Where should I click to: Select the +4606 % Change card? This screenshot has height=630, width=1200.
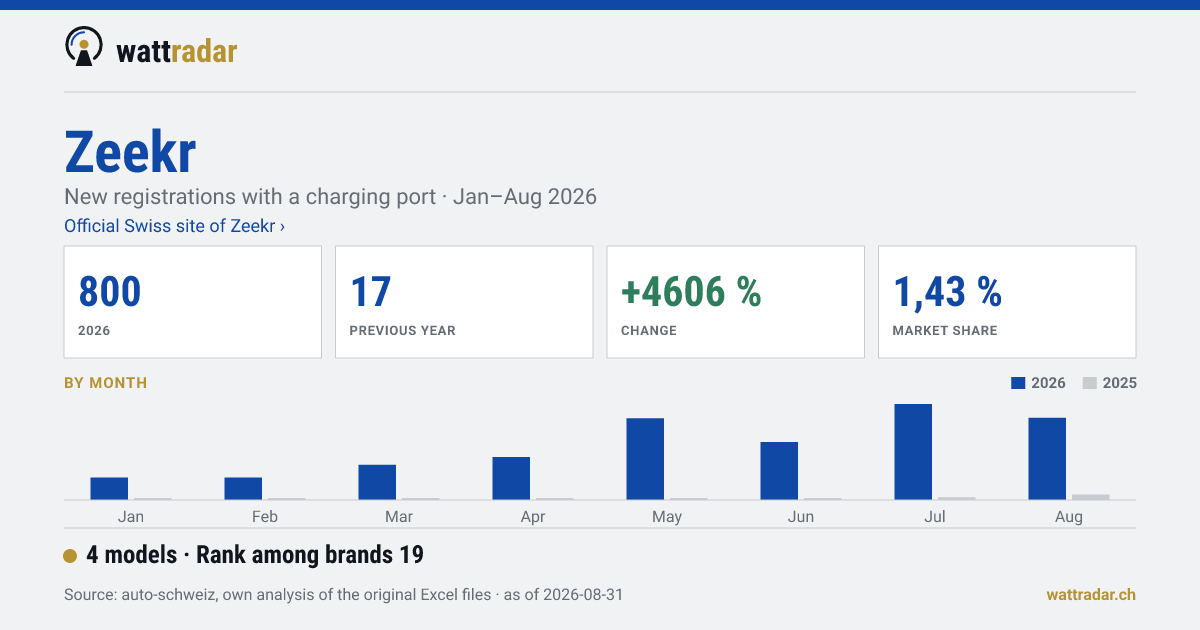(x=735, y=302)
